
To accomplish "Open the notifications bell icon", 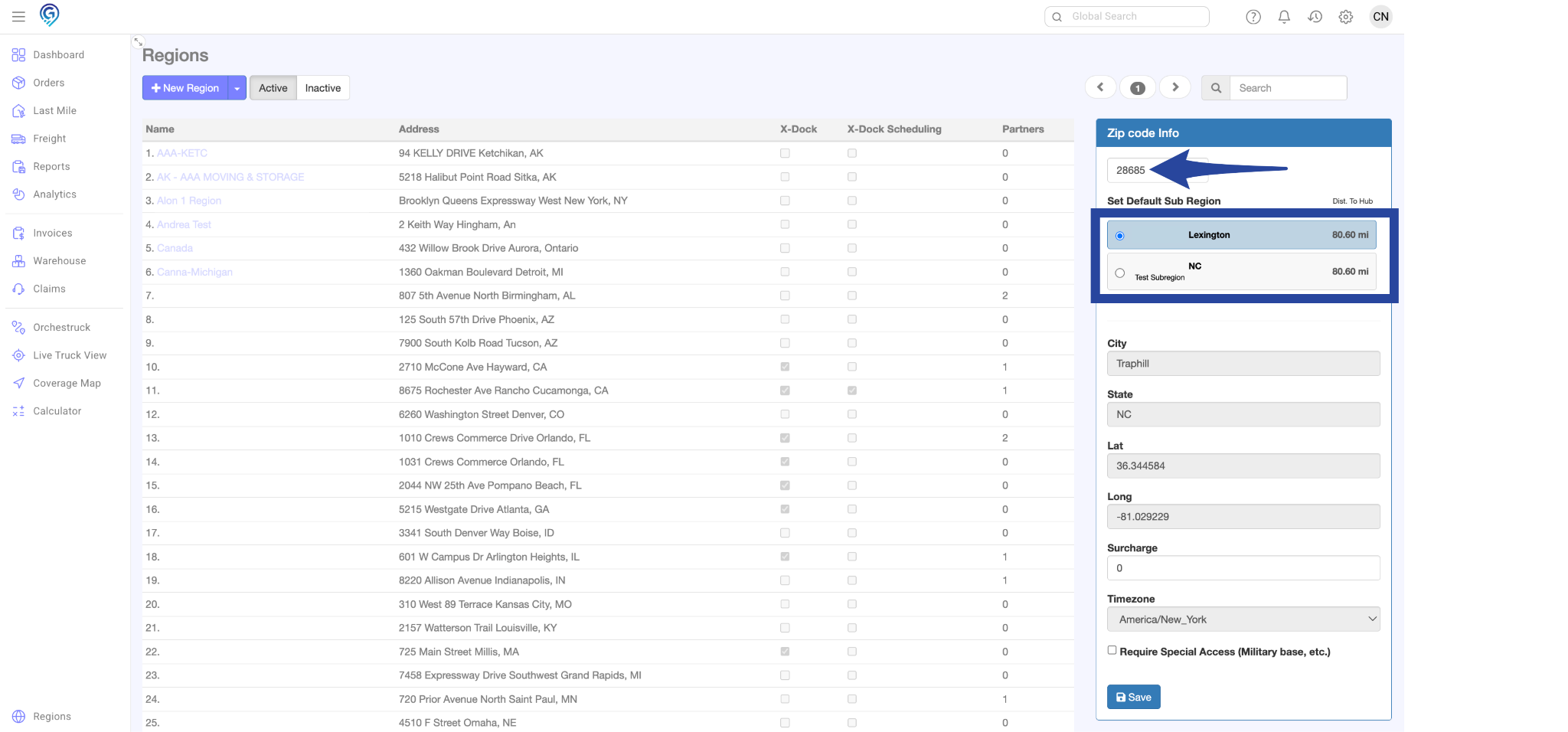I will (1284, 17).
